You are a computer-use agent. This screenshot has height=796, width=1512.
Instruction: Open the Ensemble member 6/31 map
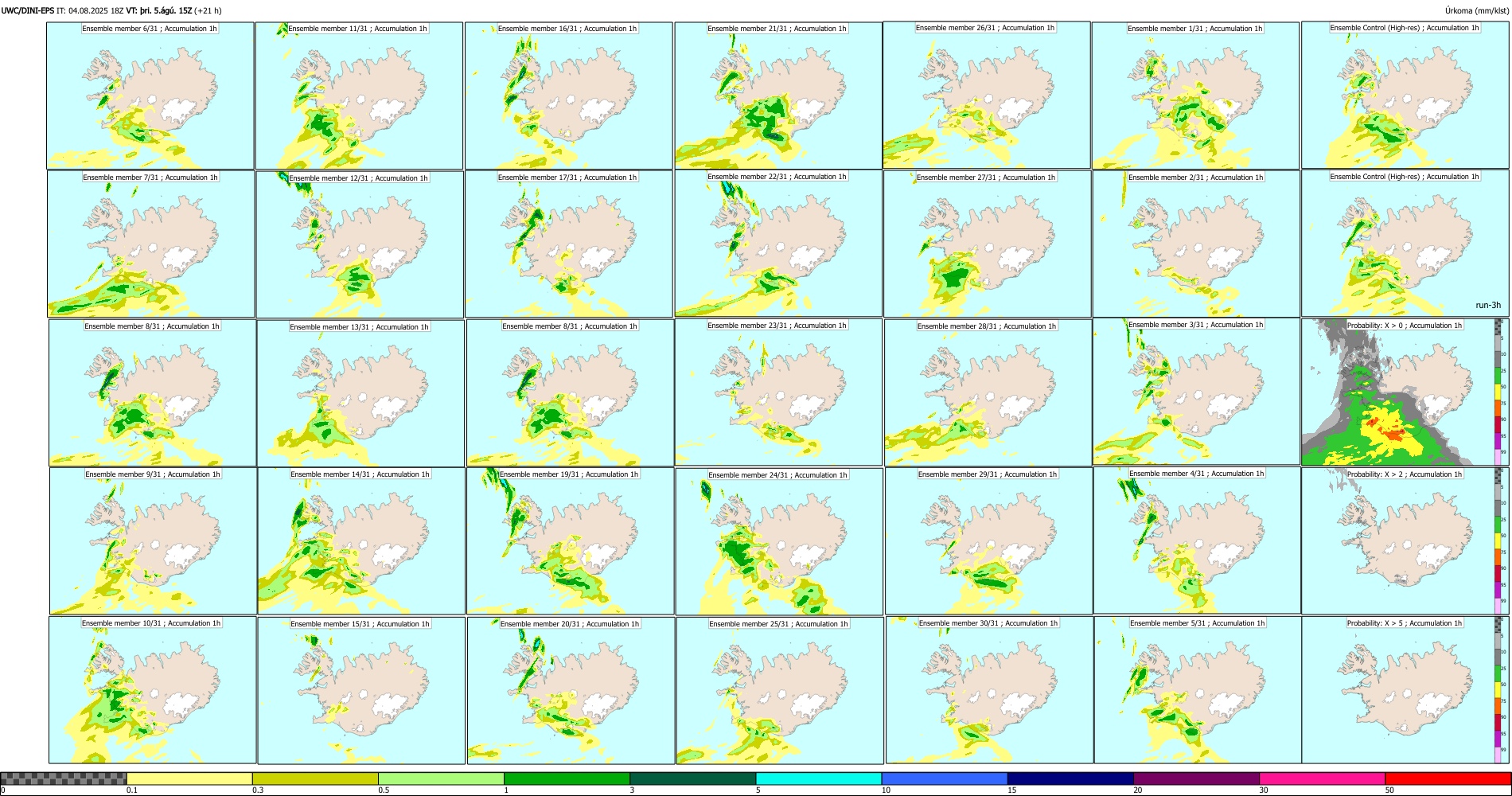150,96
